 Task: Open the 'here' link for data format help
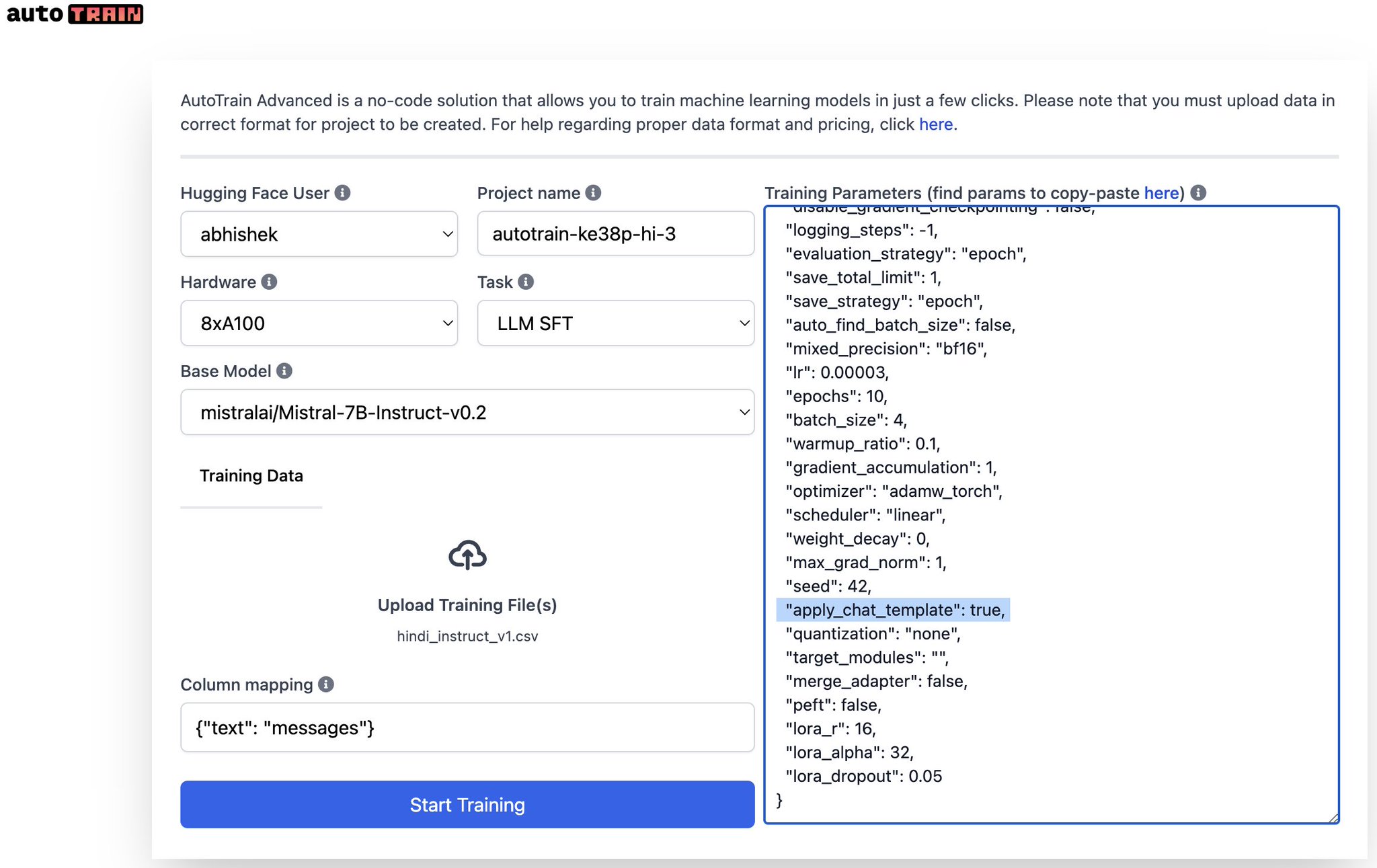(x=935, y=124)
